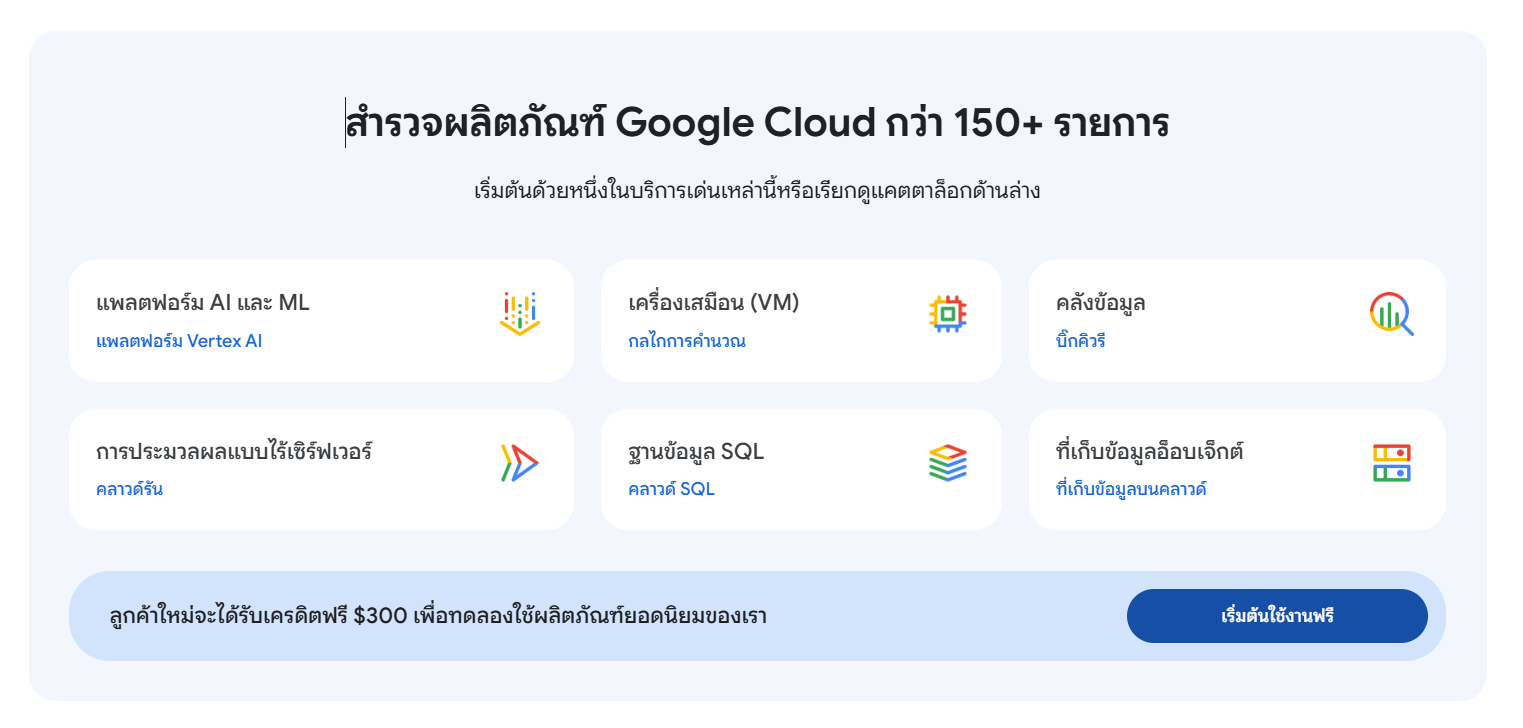This screenshot has height=728, width=1523.
Task: Open the คลาวด์ SQL link
Action: (671, 489)
